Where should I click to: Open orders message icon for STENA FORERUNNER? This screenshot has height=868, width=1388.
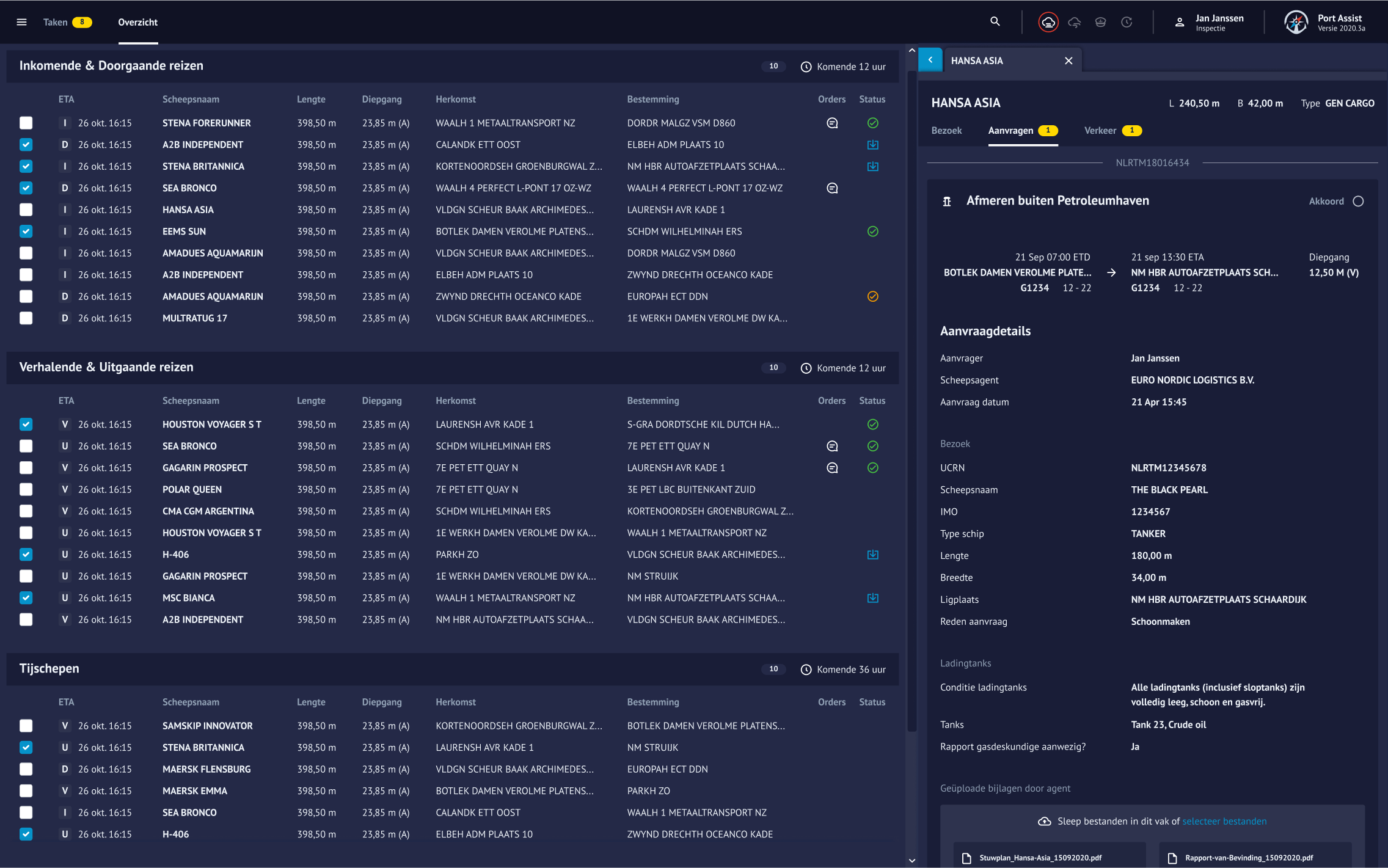(831, 123)
